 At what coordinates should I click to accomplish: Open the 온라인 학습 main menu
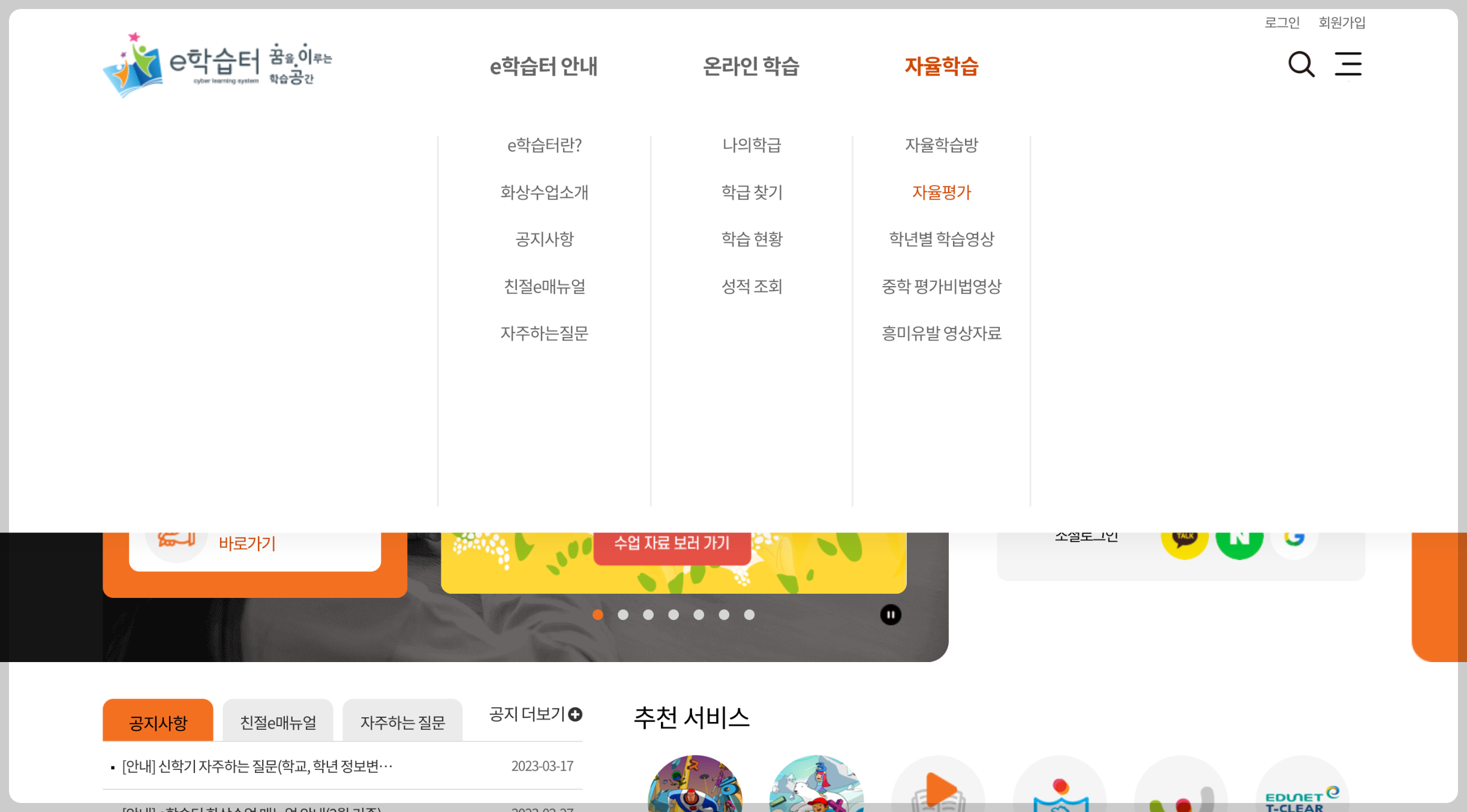(751, 66)
